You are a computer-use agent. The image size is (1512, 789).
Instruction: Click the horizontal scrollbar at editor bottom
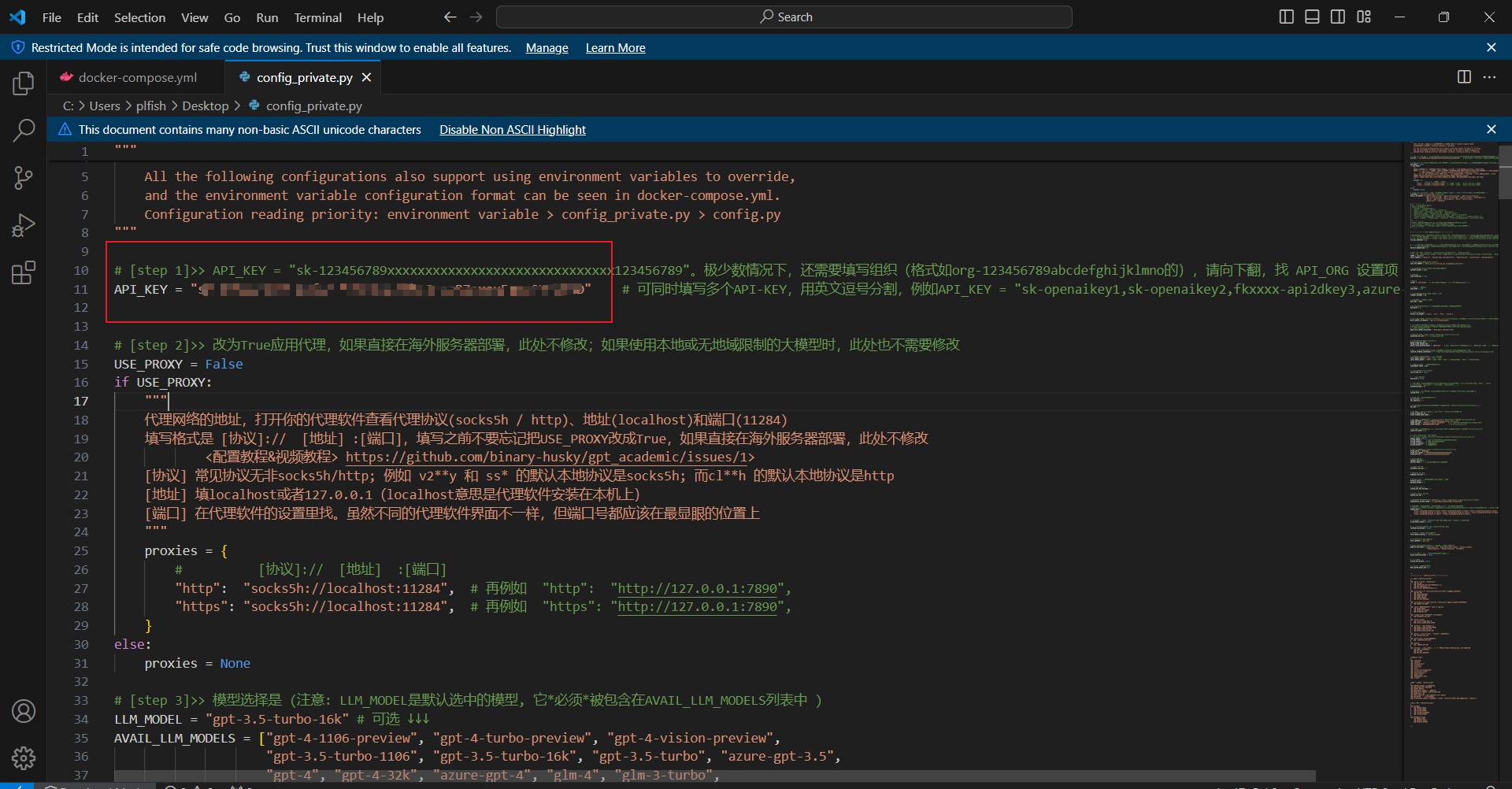tap(715, 776)
